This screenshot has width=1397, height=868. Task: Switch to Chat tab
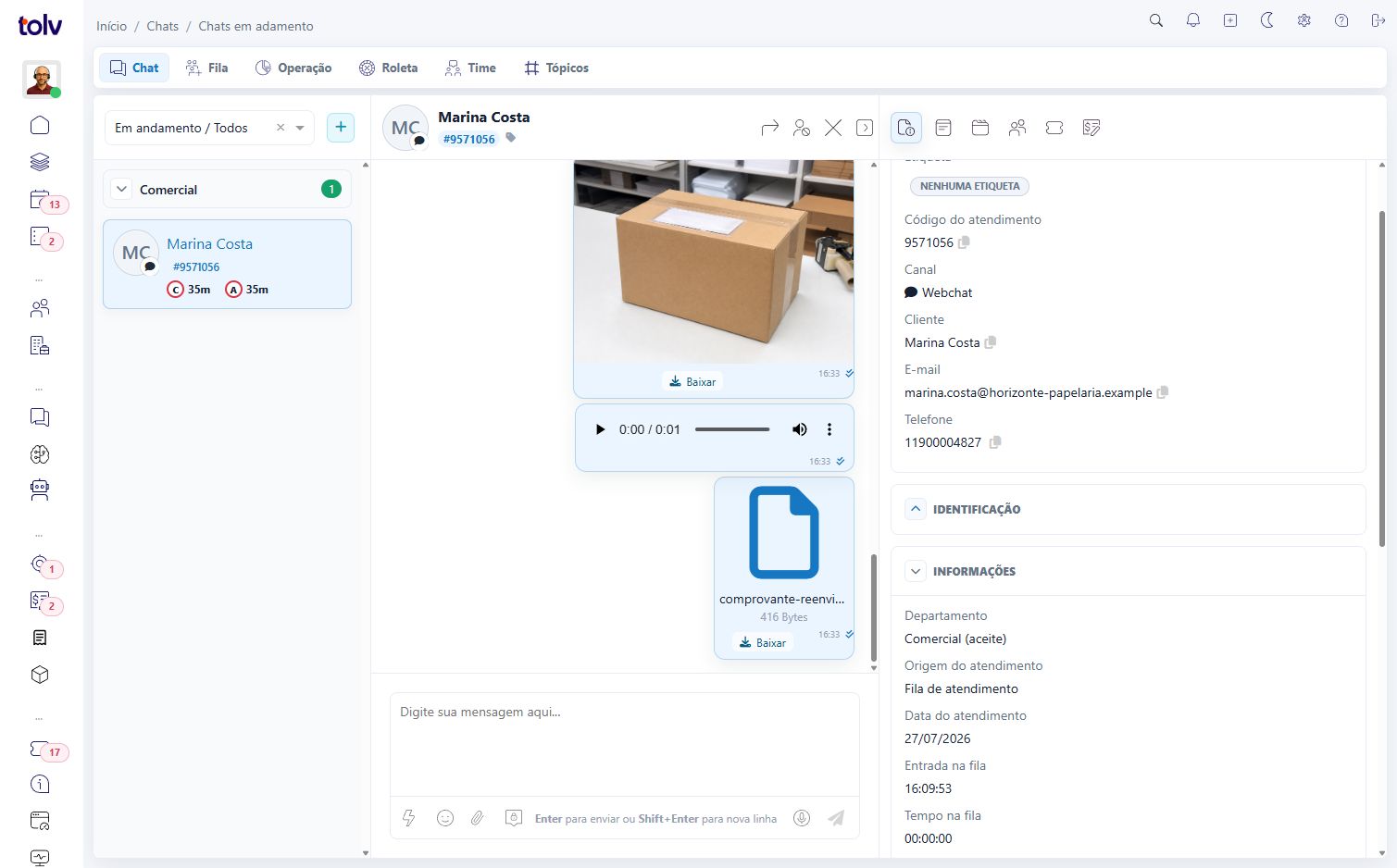(x=134, y=68)
